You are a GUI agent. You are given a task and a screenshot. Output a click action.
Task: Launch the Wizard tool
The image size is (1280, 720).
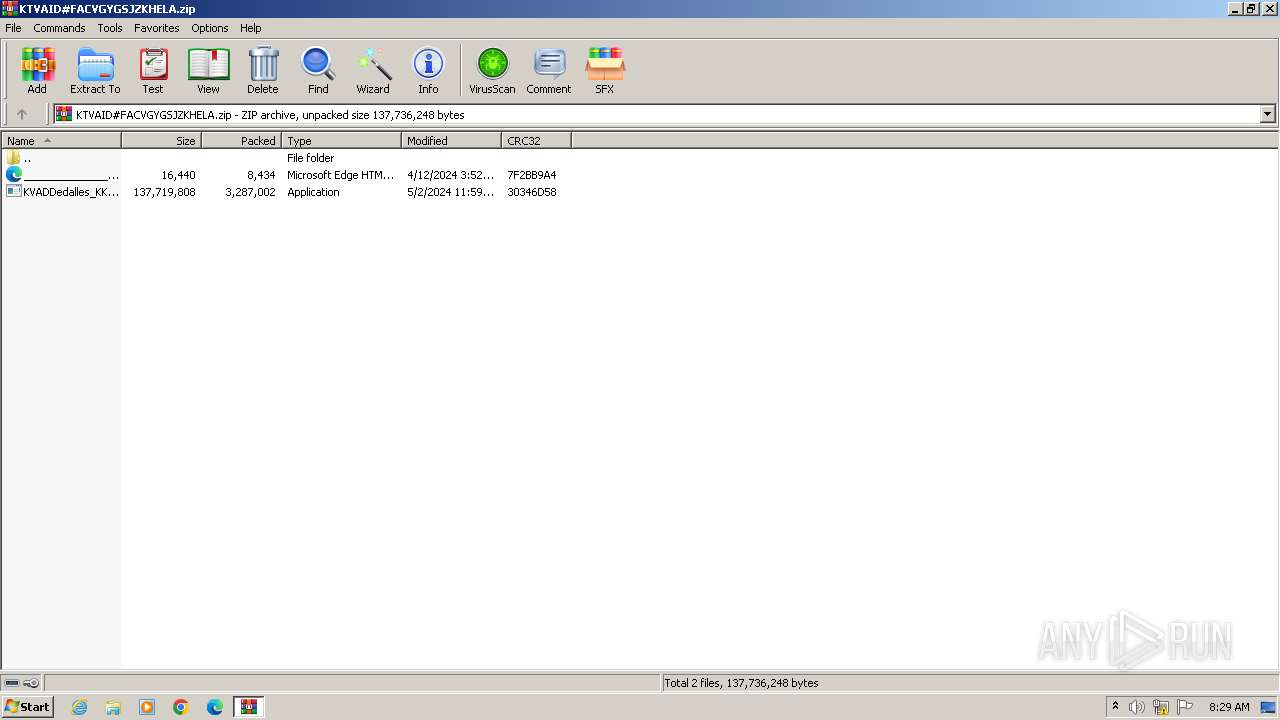point(373,70)
